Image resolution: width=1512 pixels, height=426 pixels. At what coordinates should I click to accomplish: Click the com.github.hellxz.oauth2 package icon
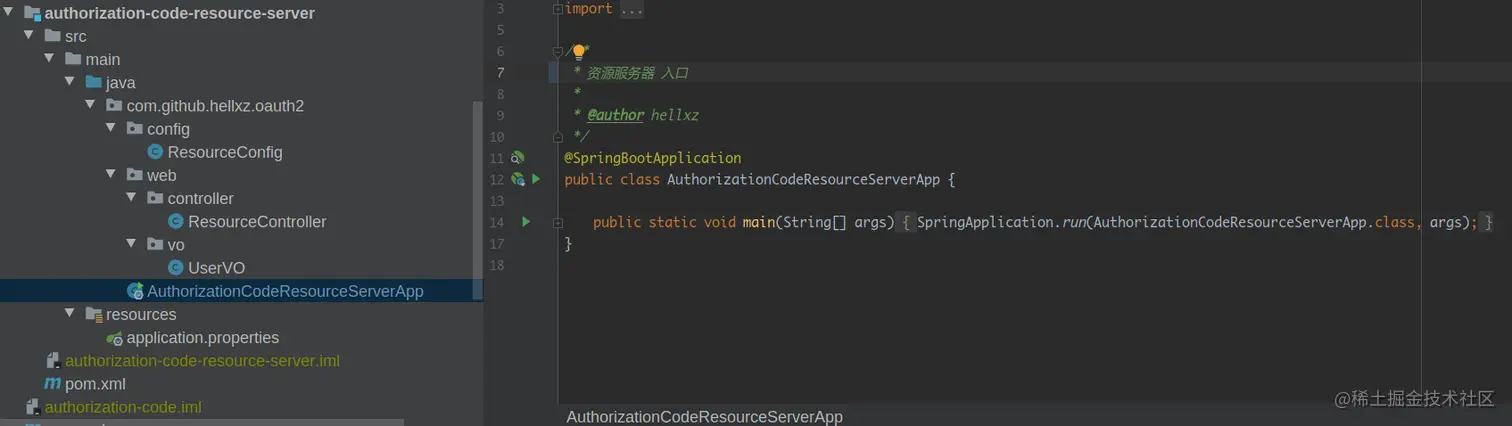(x=114, y=105)
